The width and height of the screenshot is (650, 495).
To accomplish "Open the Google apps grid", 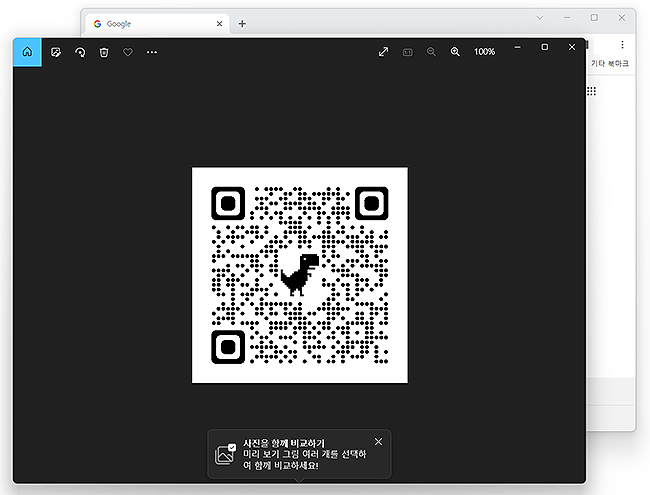I will pos(592,91).
